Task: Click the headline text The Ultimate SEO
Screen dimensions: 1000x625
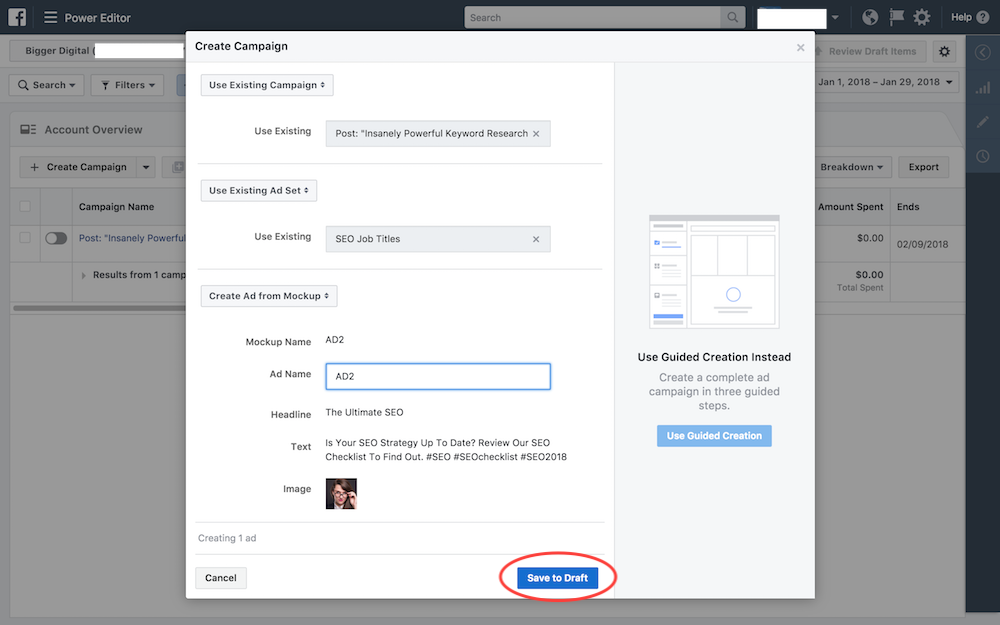Action: pyautogui.click(x=364, y=413)
